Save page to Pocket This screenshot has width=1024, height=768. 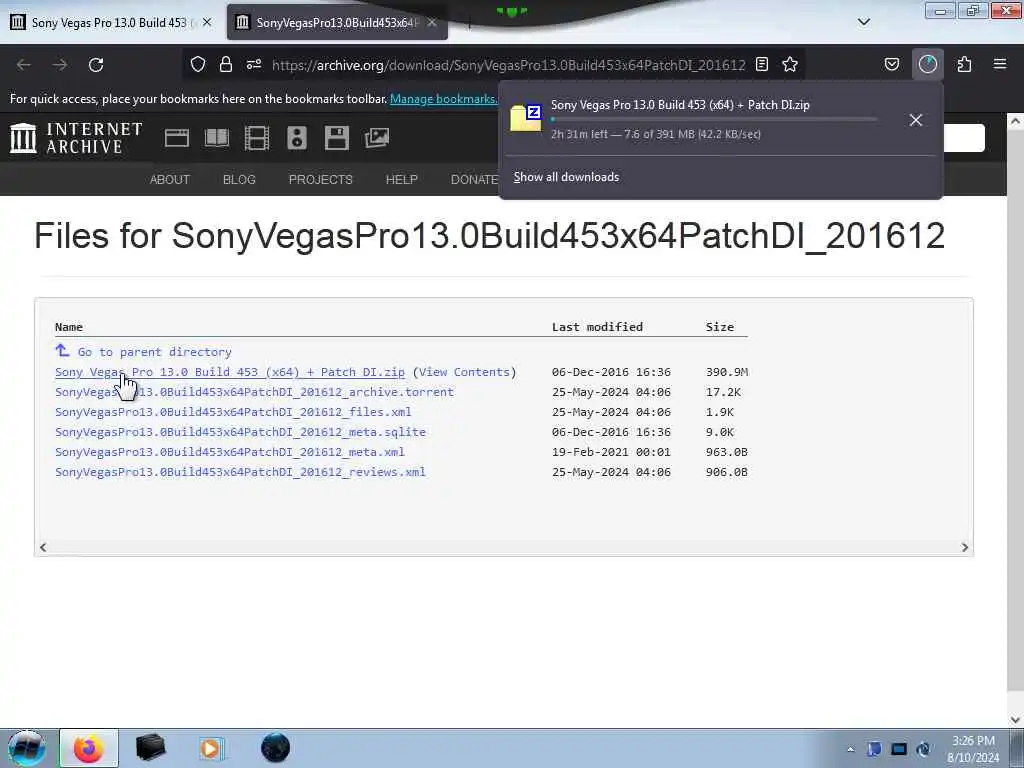(x=891, y=64)
